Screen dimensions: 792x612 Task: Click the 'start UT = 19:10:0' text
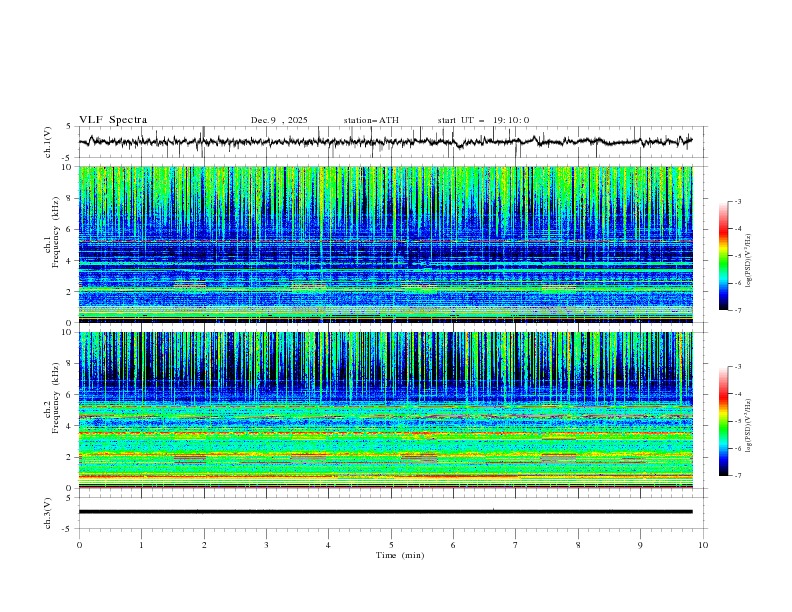(x=483, y=120)
